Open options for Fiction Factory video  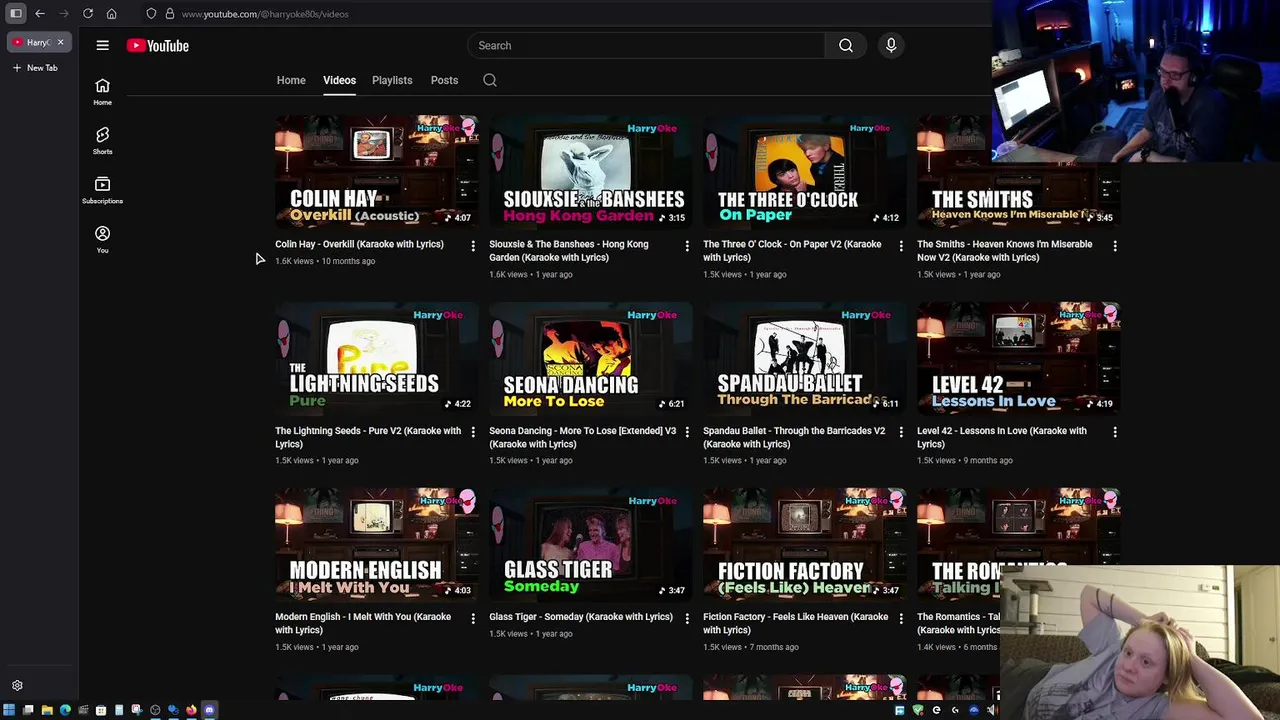tap(901, 619)
